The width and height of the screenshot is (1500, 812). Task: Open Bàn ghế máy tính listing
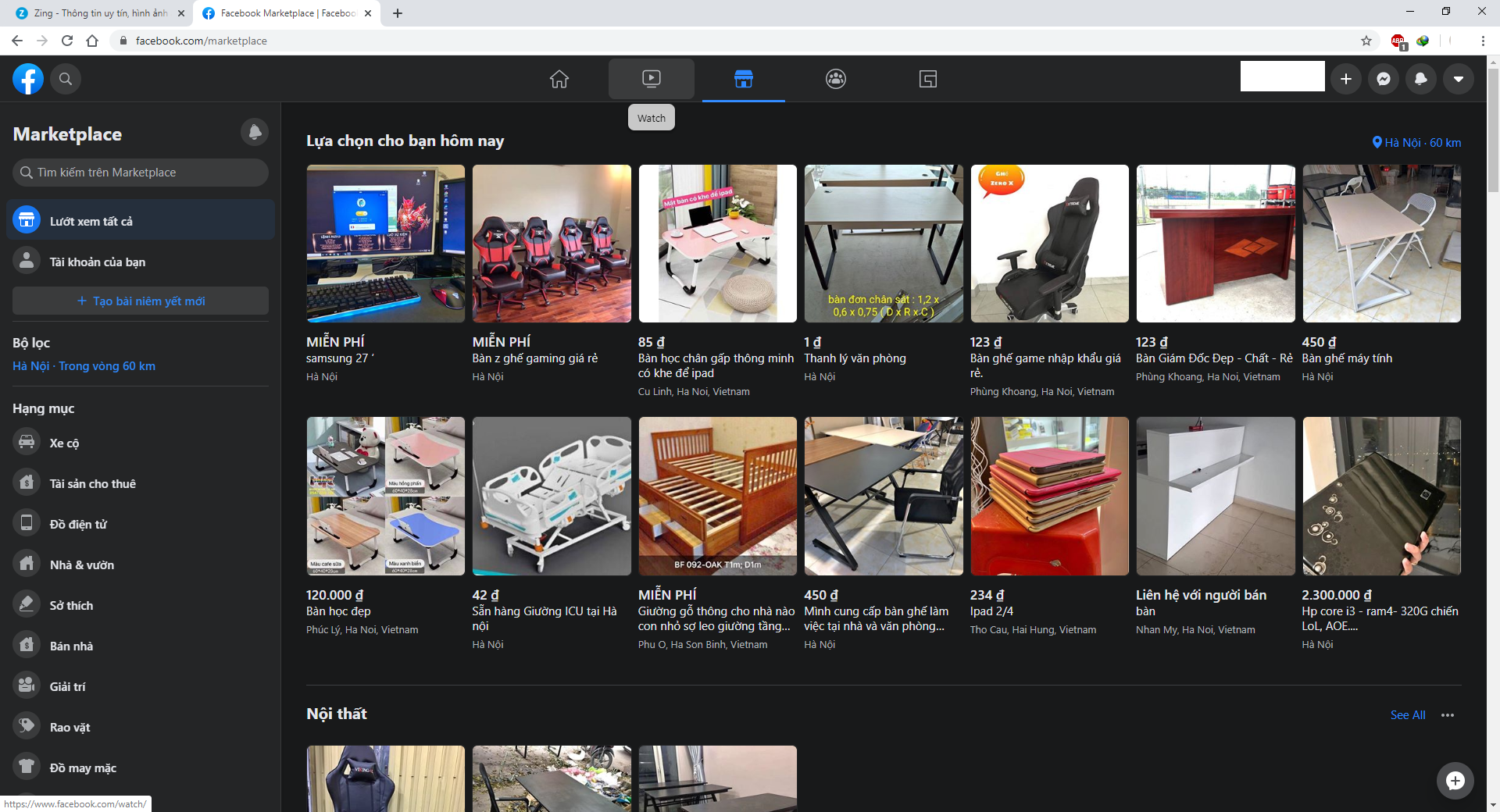pos(1381,244)
